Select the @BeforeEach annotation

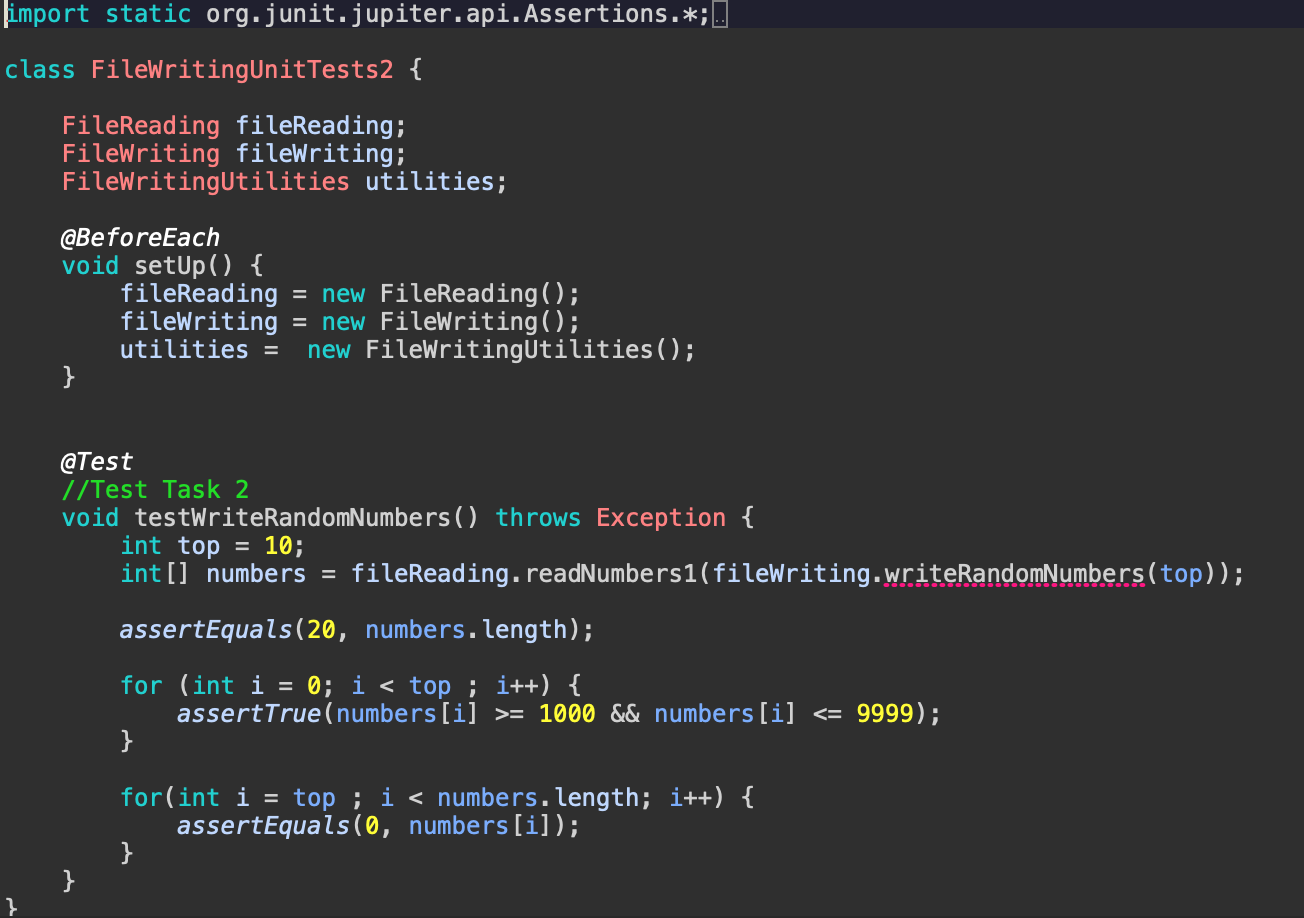click(140, 237)
